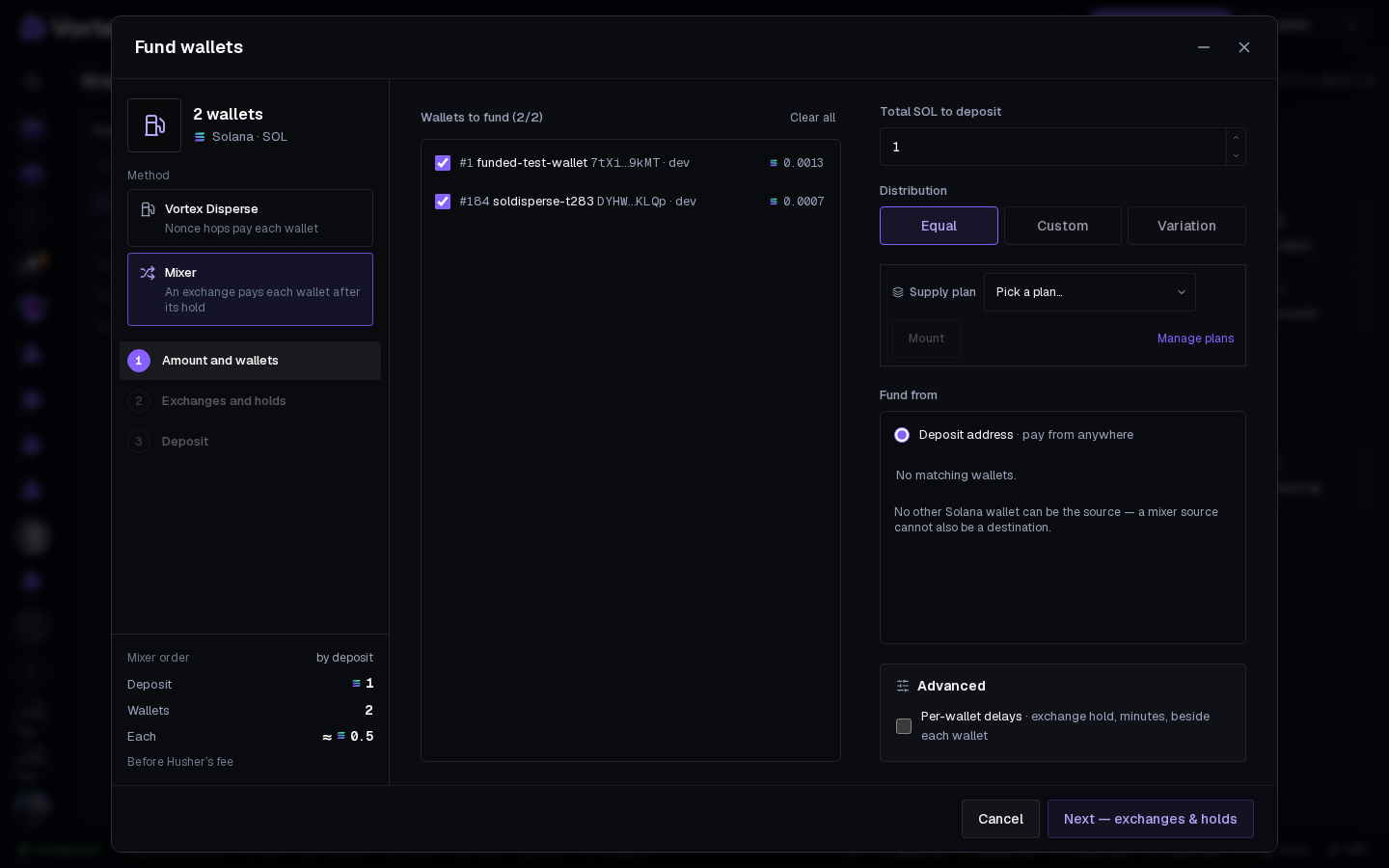Viewport: 1389px width, 868px height.
Task: Click the Wallets to fund (2/2) heading
Action: [x=481, y=118]
